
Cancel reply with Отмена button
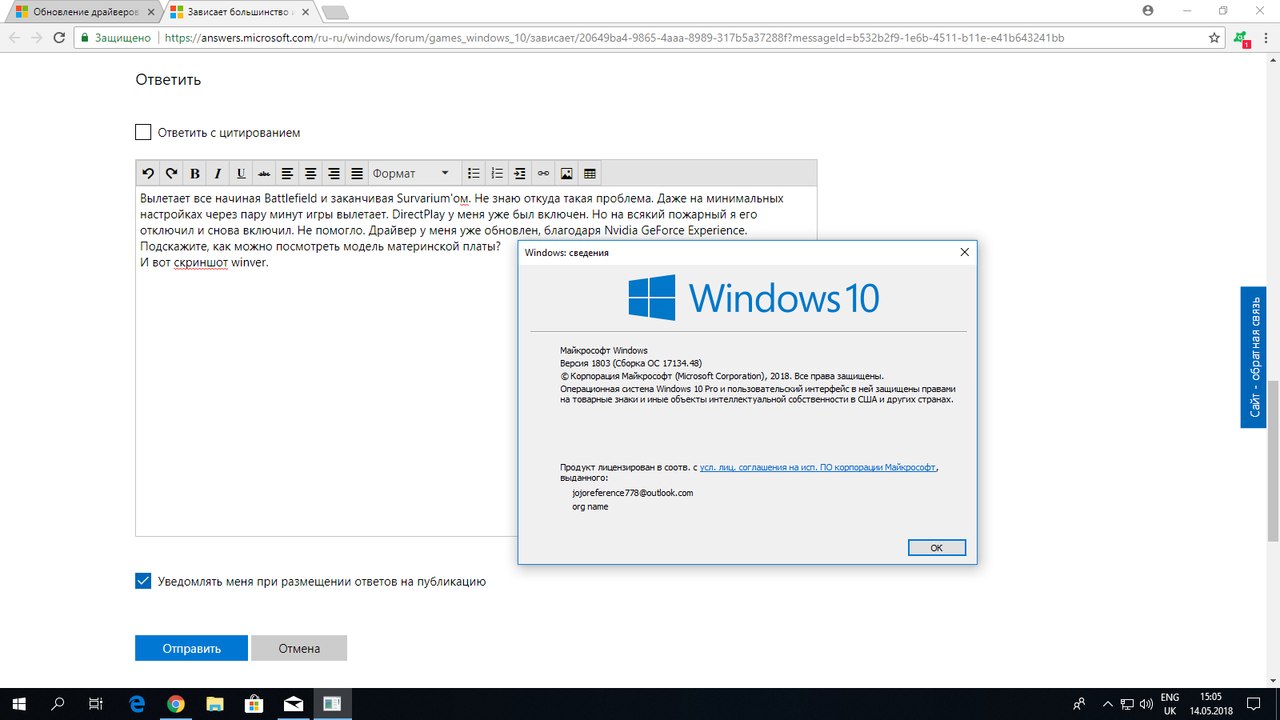[x=299, y=648]
